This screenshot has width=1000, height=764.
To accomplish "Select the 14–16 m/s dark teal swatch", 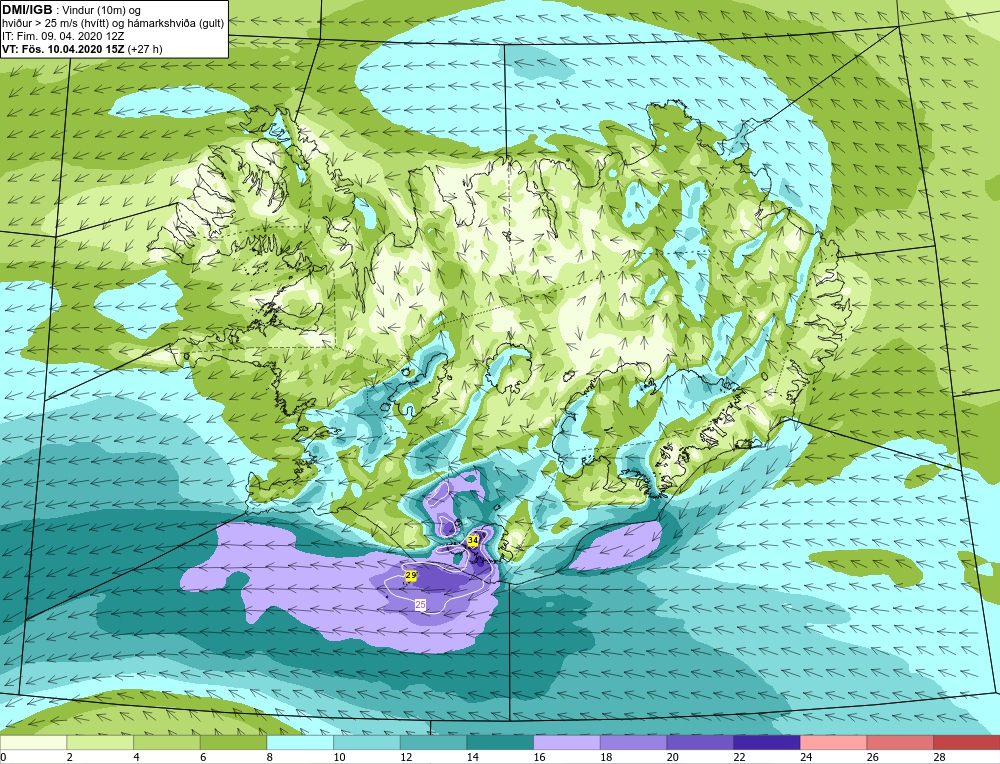I will coord(500,743).
